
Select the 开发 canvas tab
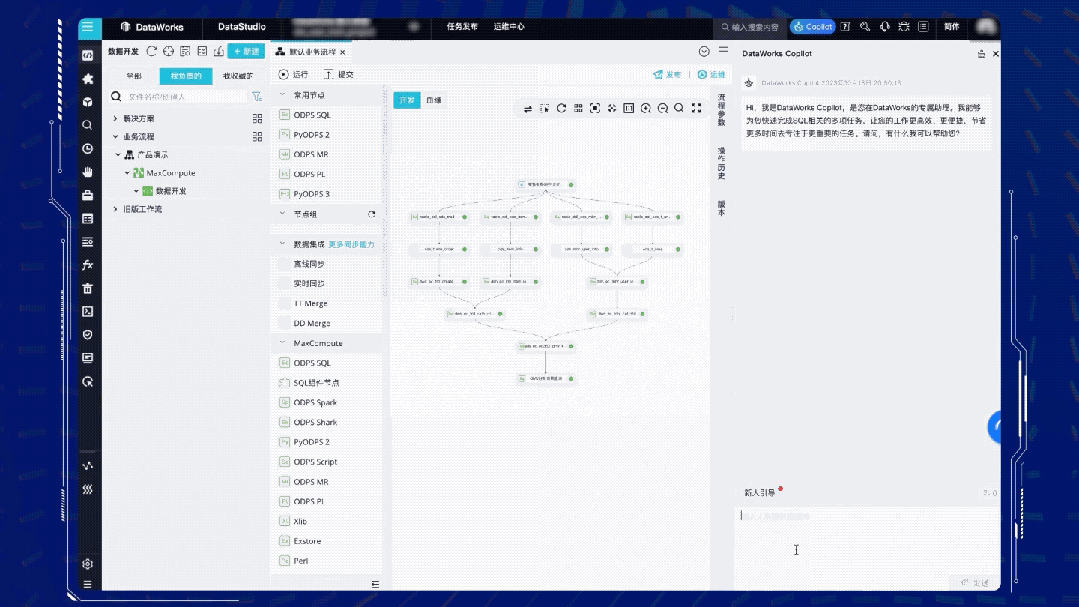point(407,100)
